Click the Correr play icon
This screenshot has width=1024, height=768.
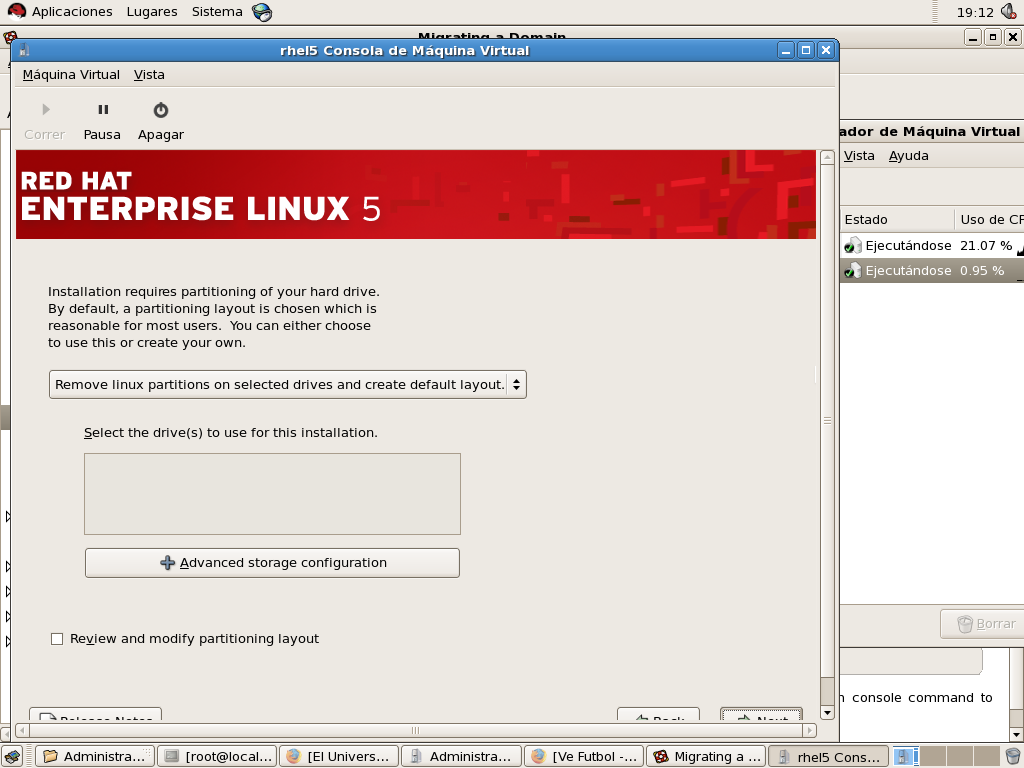pos(45,111)
